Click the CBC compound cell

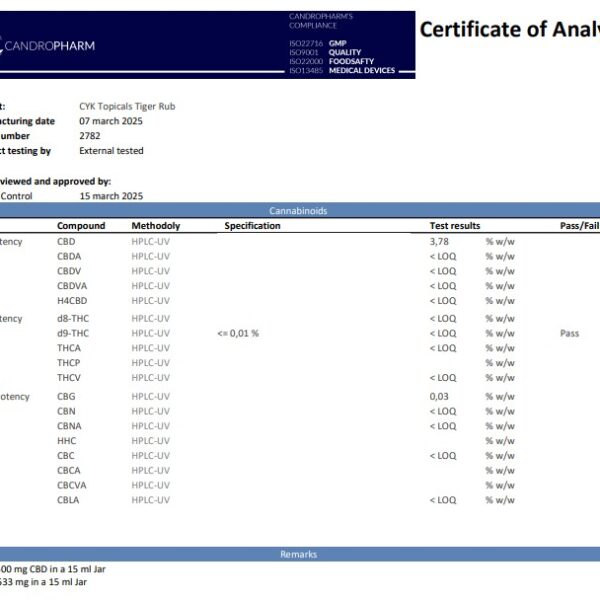(66, 456)
